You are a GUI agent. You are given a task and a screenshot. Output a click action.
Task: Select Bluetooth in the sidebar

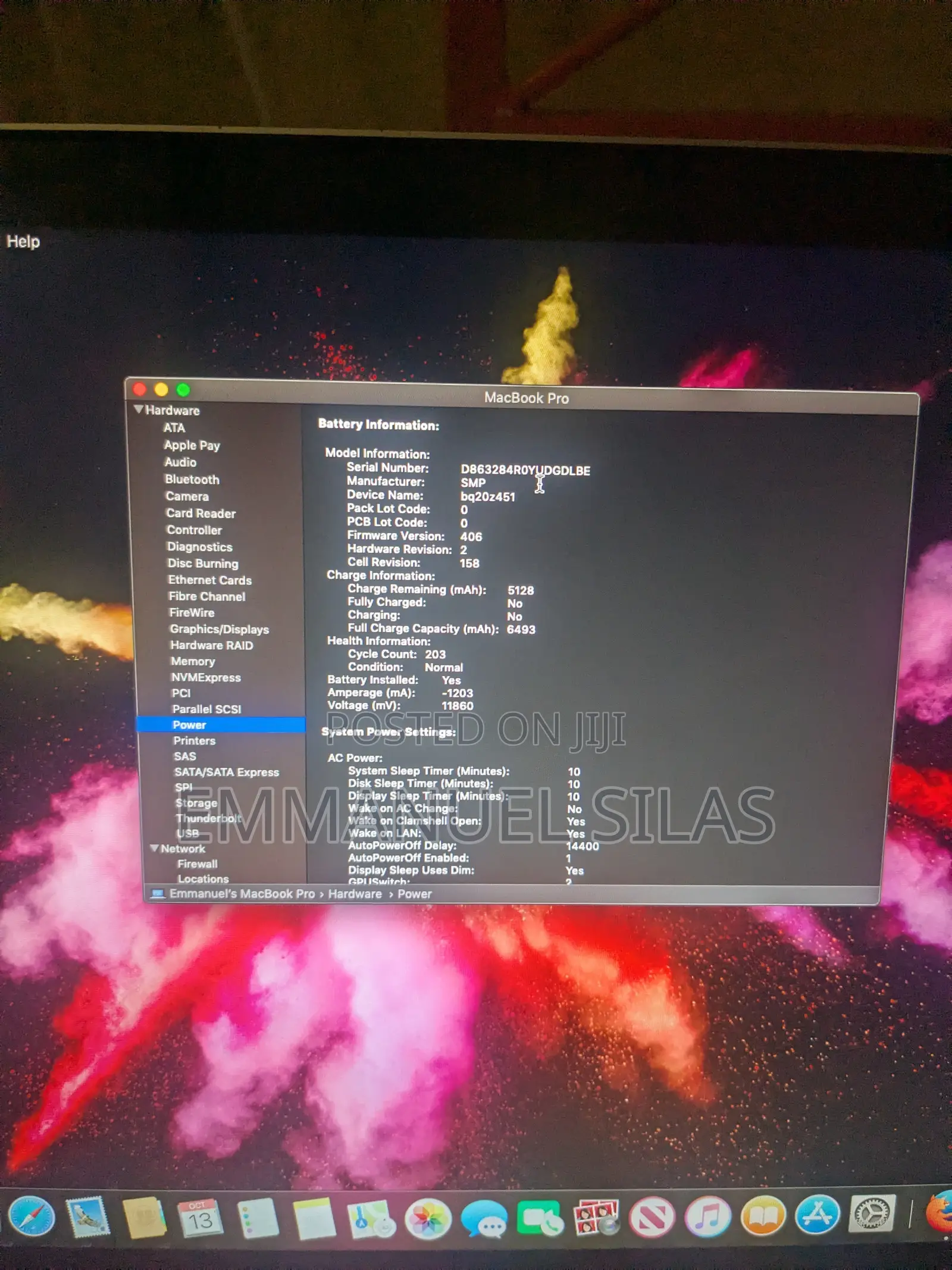pos(192,480)
